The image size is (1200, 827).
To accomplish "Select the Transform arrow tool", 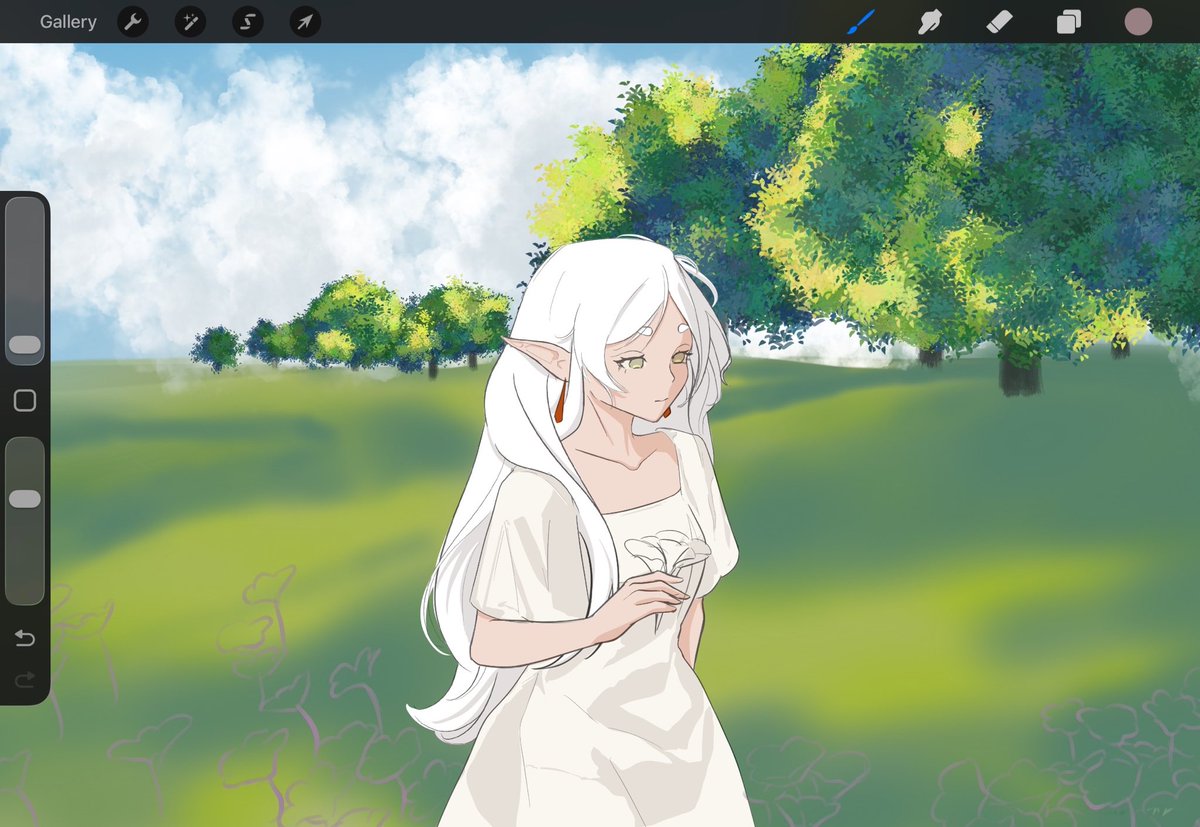I will coord(305,22).
